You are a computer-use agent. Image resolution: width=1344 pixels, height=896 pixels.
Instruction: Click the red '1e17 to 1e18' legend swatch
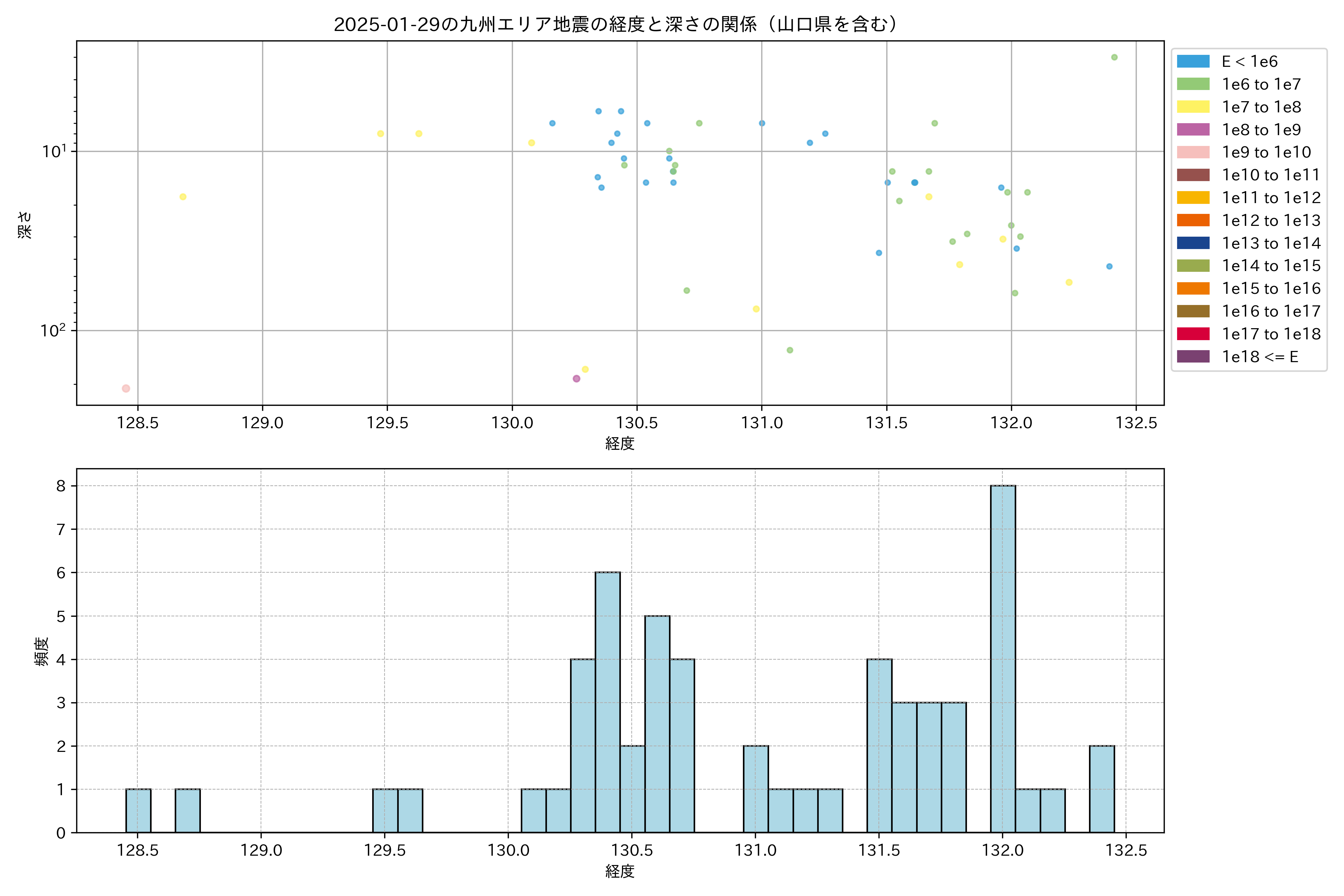(1193, 334)
